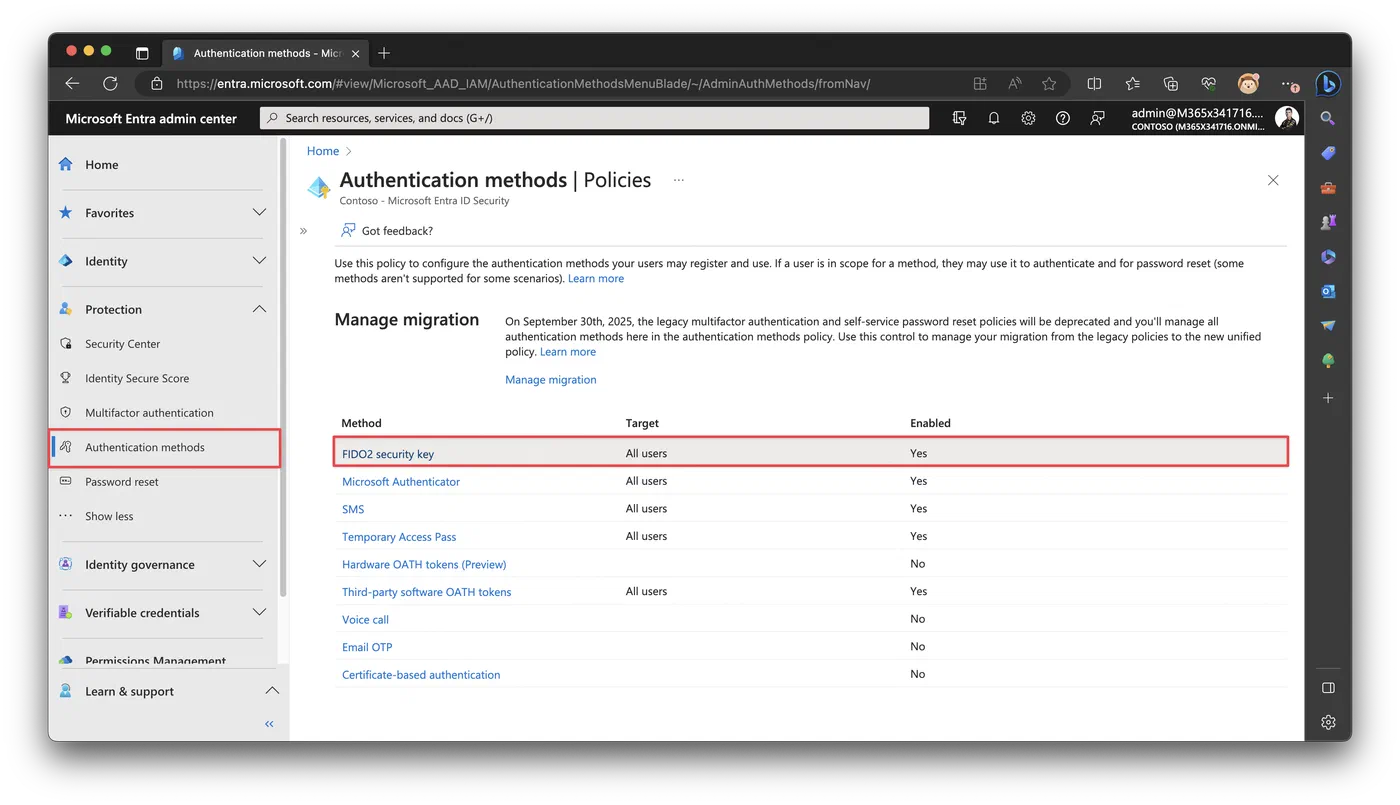
Task: Click the Manage migration link
Action: click(x=551, y=380)
